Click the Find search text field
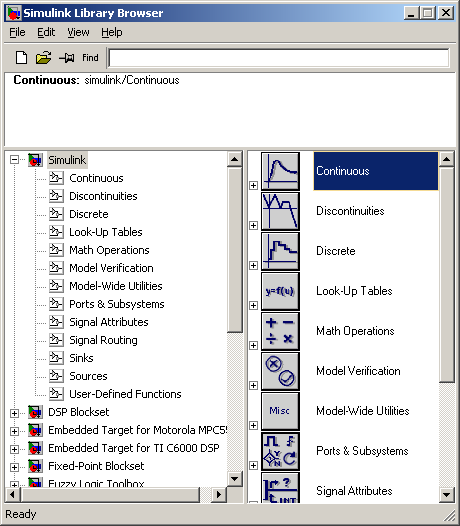 279,58
